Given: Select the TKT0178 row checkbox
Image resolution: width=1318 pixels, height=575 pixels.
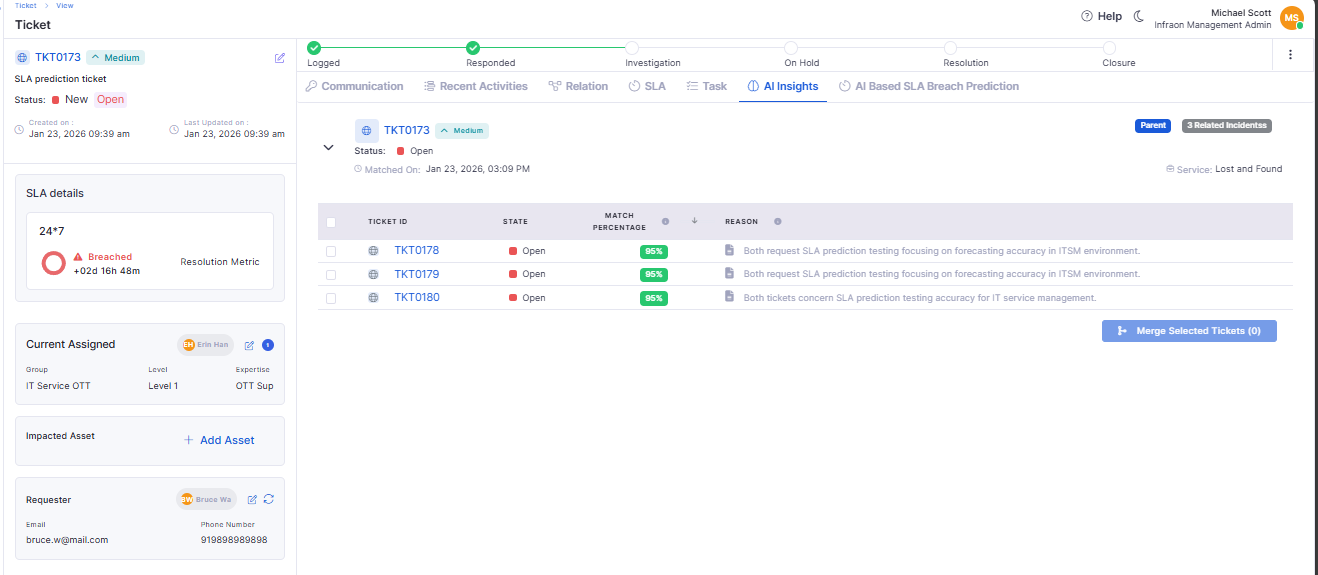Looking at the screenshot, I should pyautogui.click(x=331, y=251).
